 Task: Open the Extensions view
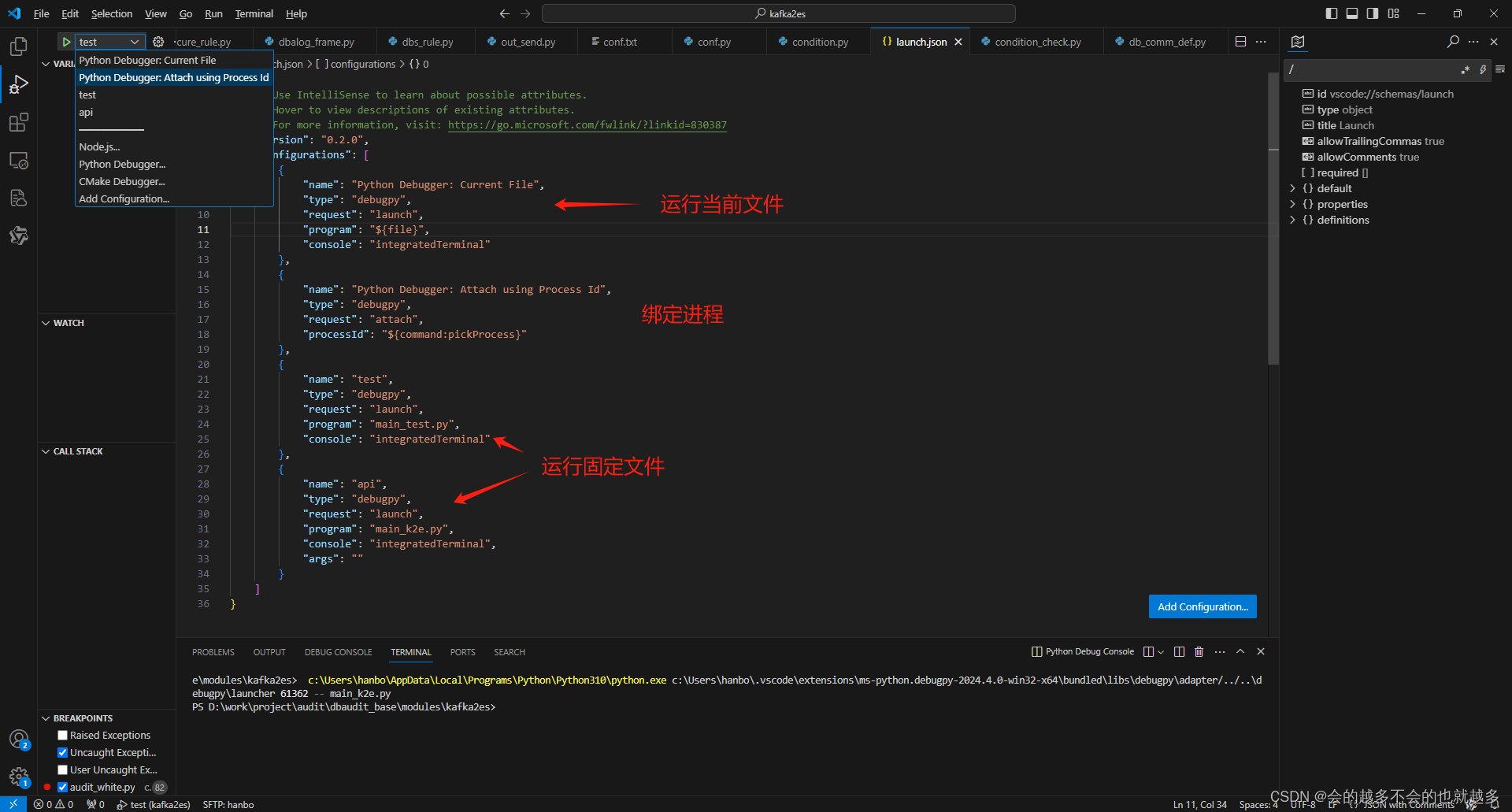click(18, 122)
